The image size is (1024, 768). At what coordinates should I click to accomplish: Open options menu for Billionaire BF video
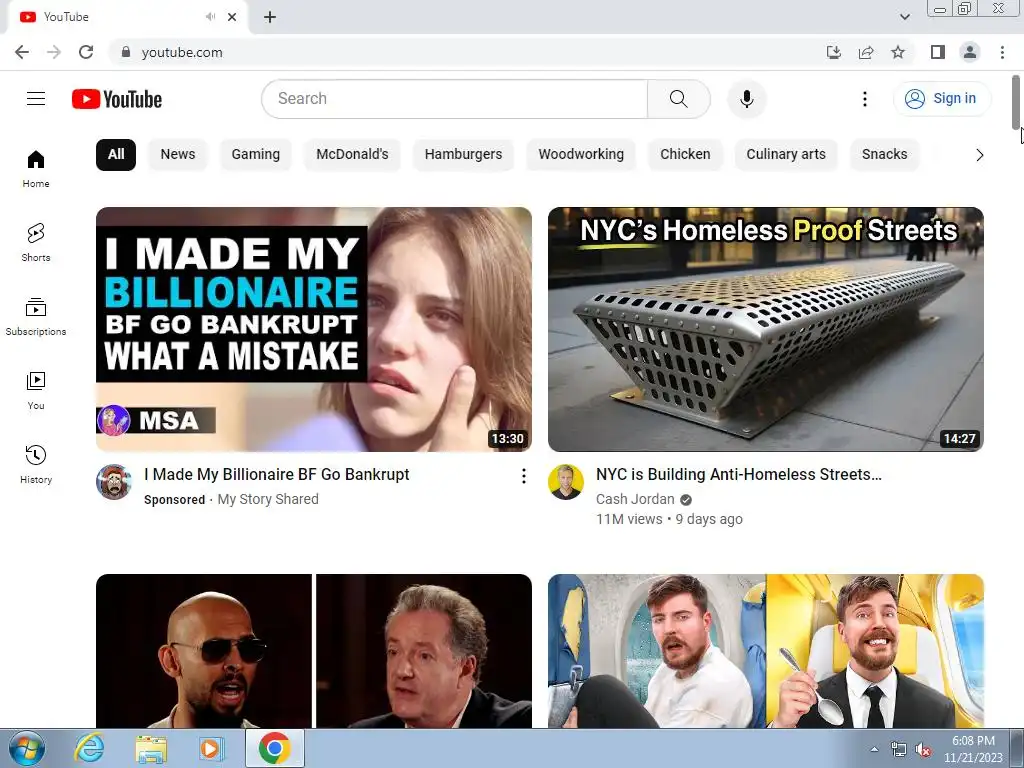pos(524,476)
